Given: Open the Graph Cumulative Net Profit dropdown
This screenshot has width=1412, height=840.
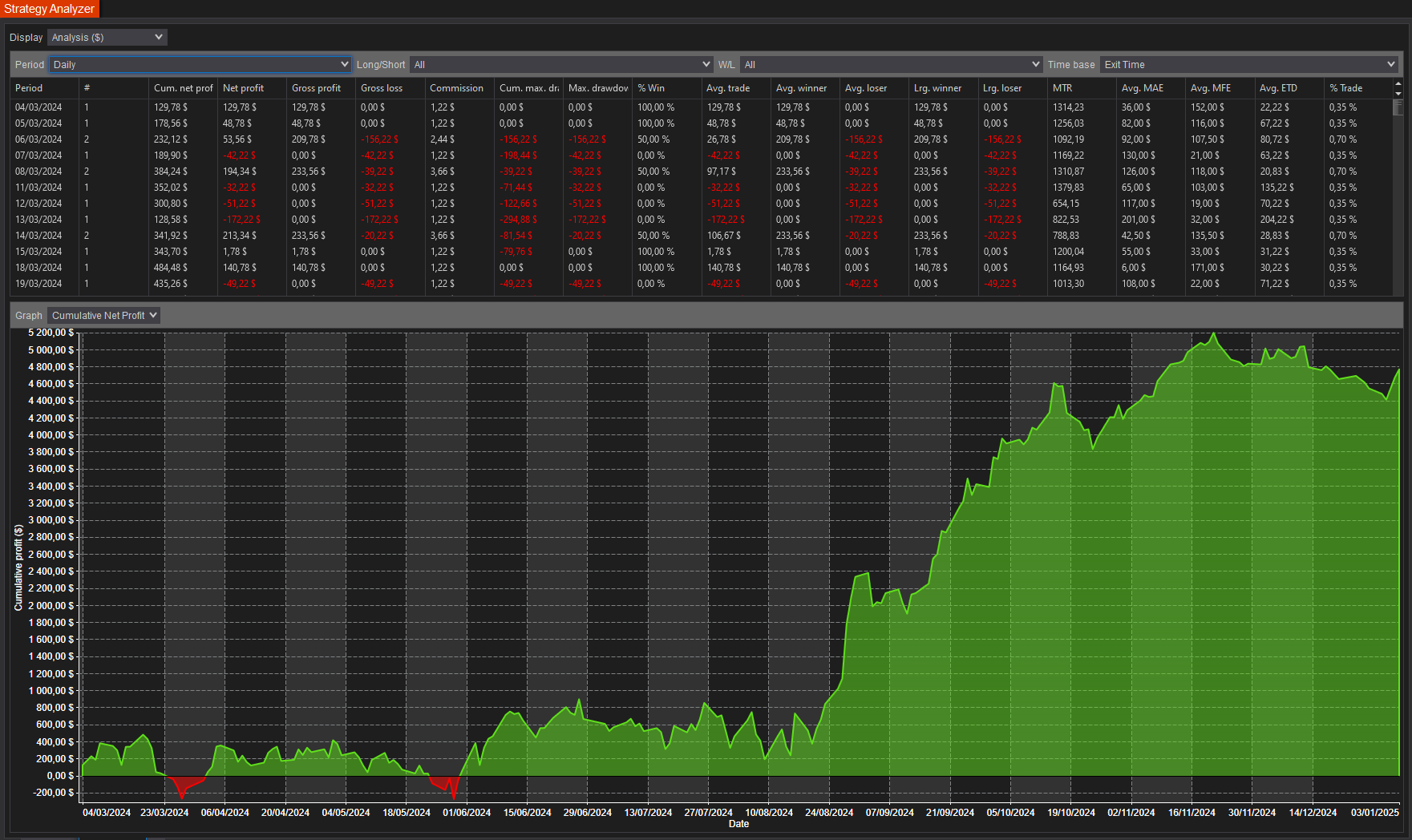Looking at the screenshot, I should click(x=104, y=316).
